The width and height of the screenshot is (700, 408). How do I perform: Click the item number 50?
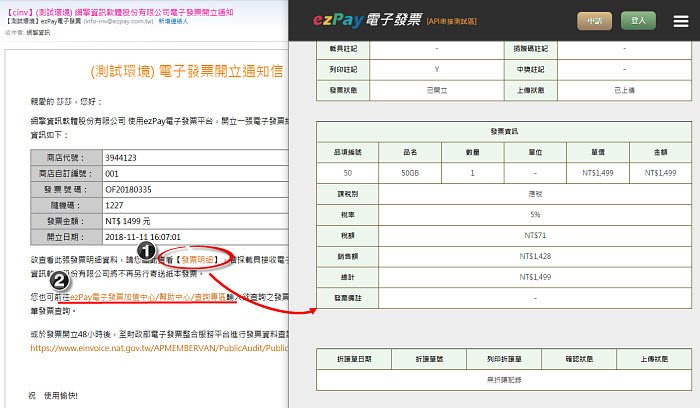click(348, 173)
